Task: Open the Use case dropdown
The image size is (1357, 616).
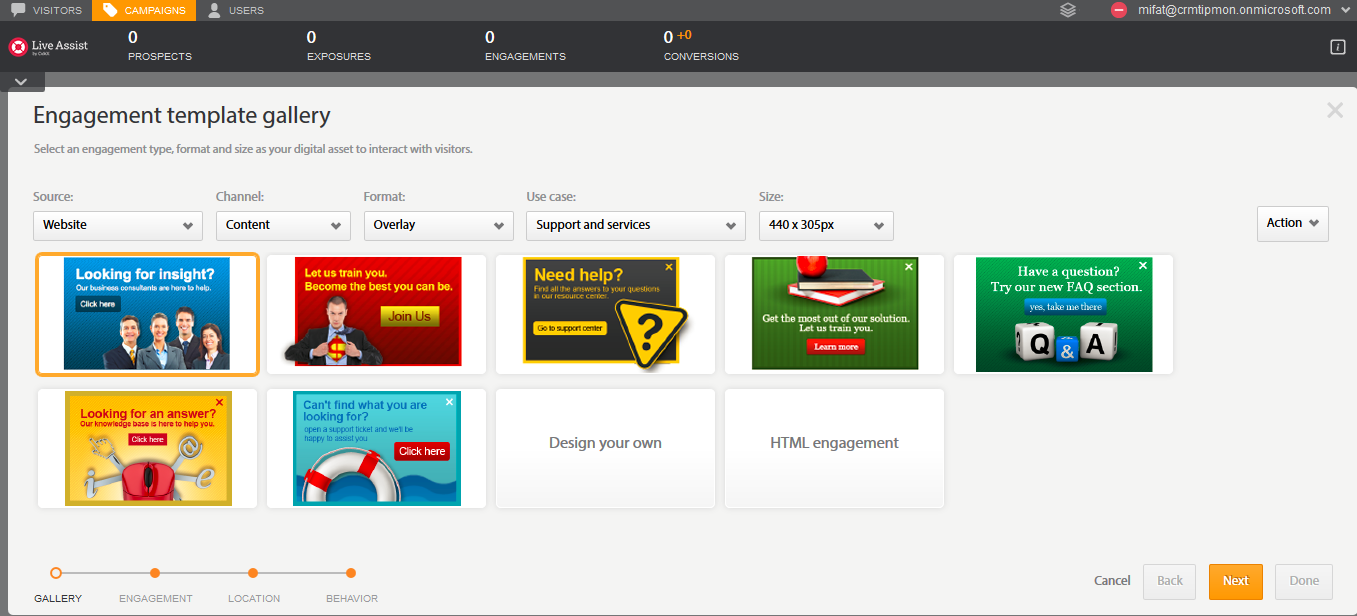Action: pos(635,225)
